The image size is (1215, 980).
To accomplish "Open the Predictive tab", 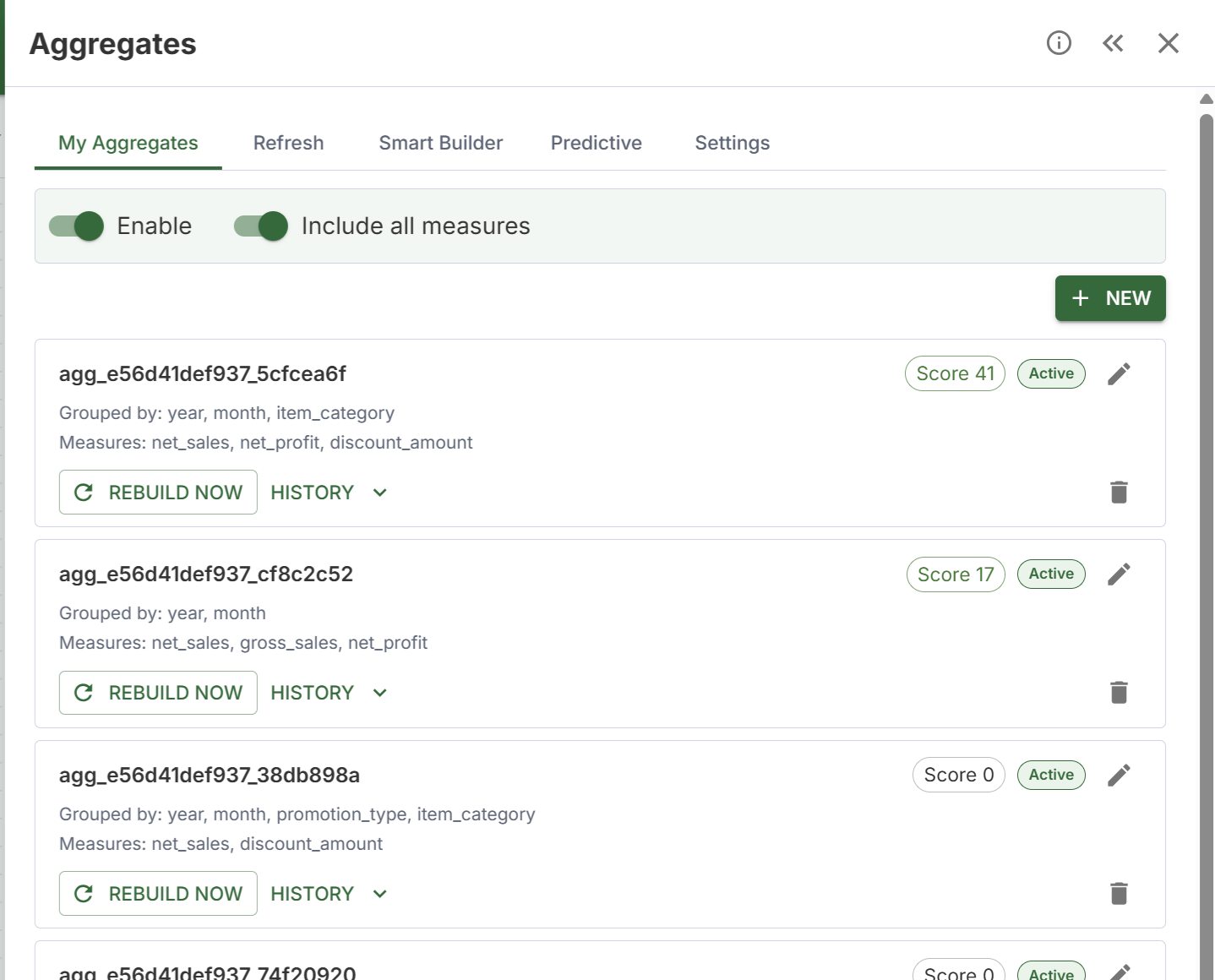I will [x=596, y=143].
